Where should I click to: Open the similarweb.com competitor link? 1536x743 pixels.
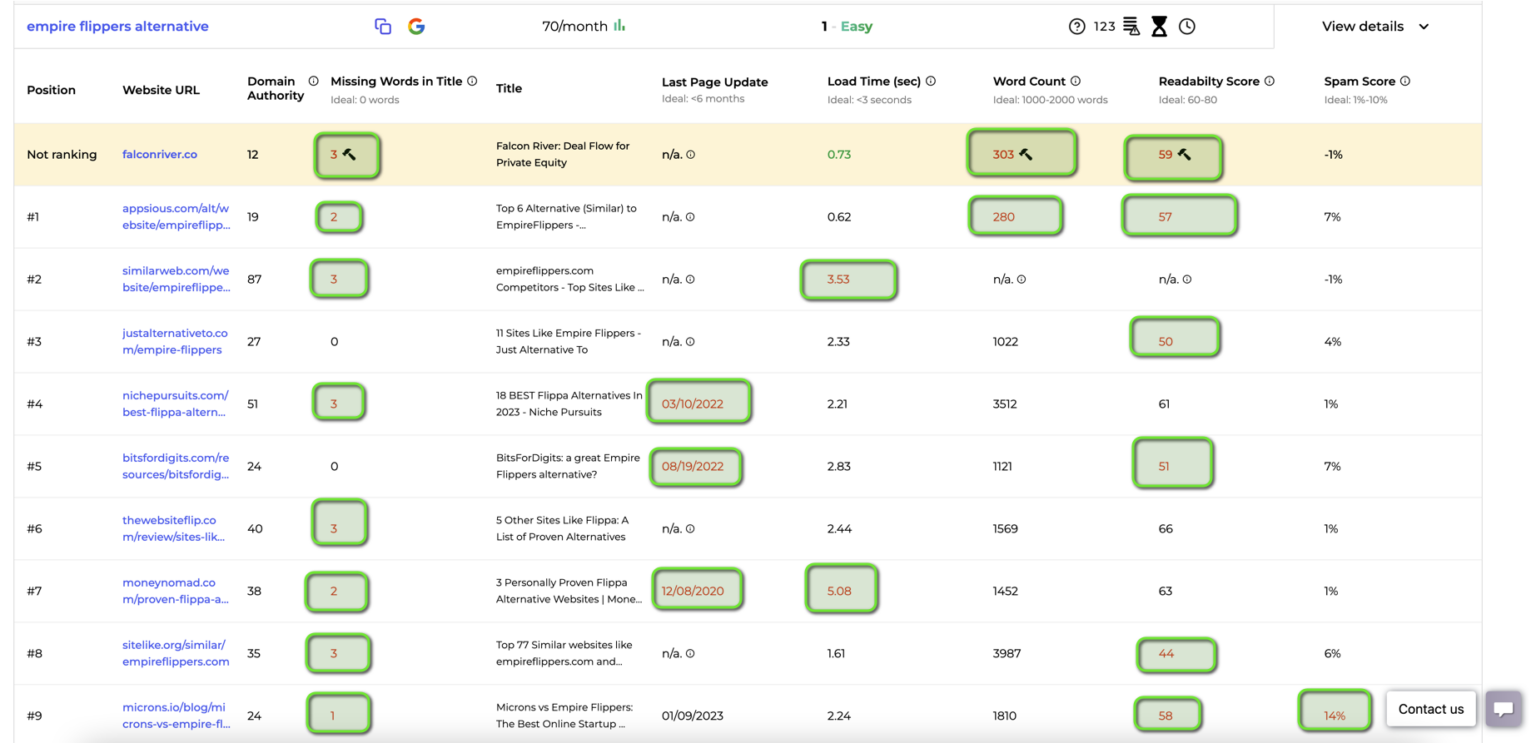[x=176, y=279]
